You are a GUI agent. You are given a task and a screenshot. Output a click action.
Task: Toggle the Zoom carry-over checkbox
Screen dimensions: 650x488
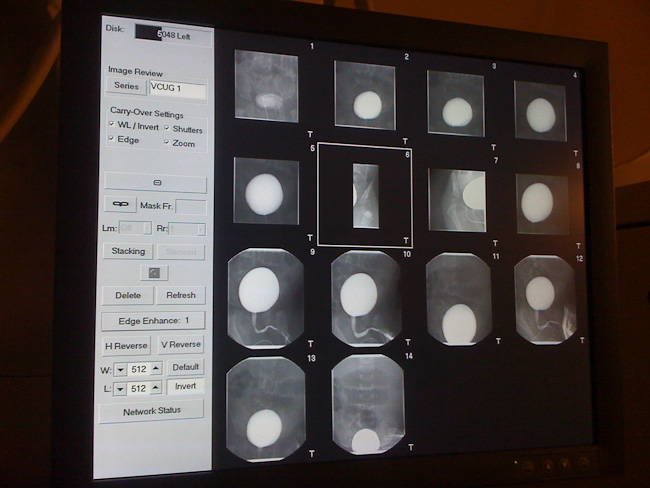click(x=166, y=143)
